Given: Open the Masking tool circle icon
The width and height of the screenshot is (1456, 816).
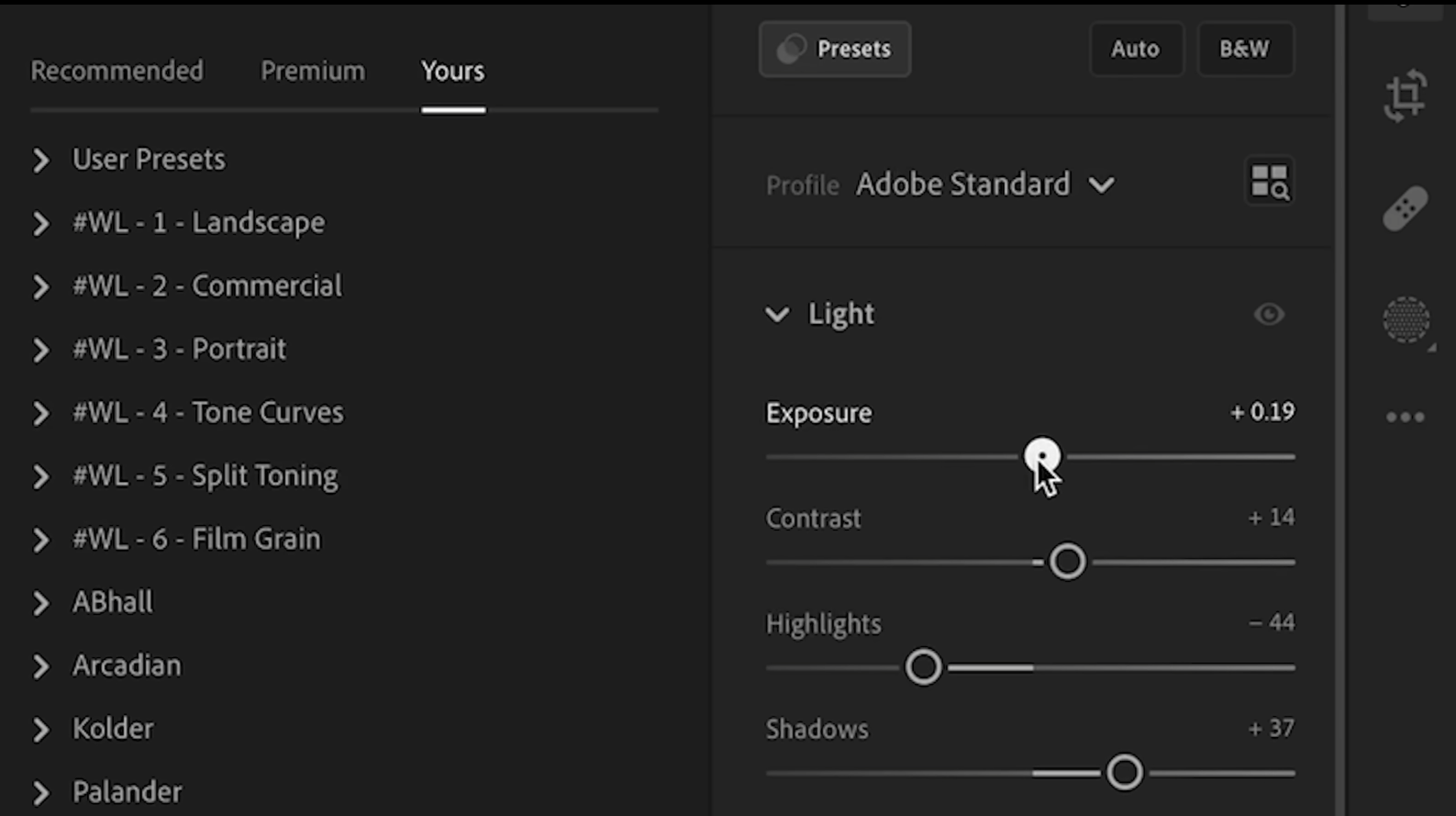Looking at the screenshot, I should (x=1406, y=320).
